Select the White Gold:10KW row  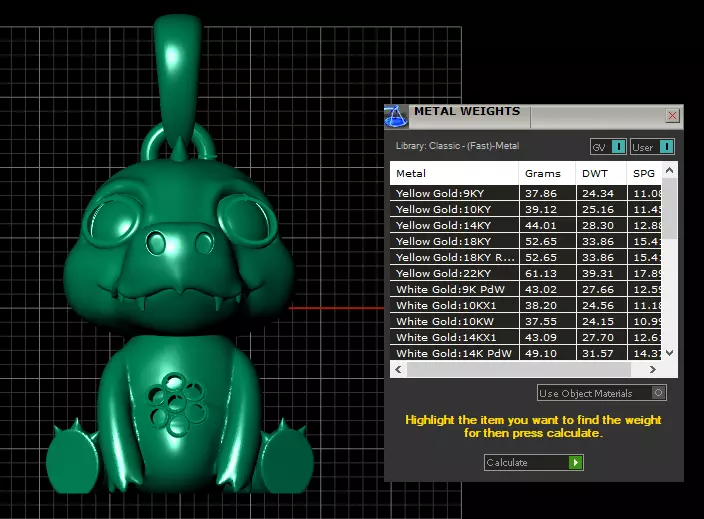(x=525, y=321)
